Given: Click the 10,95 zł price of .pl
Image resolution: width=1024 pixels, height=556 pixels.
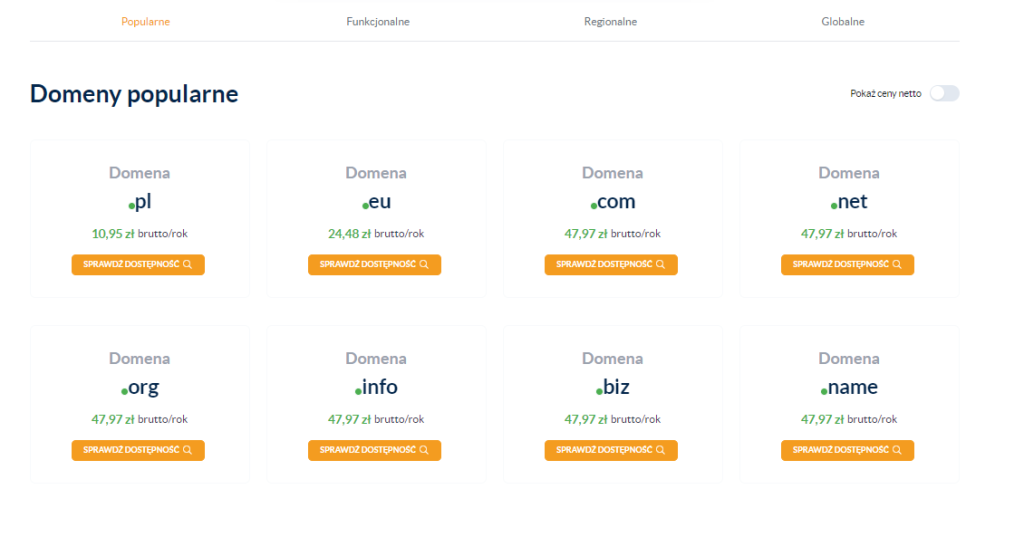Looking at the screenshot, I should pyautogui.click(x=113, y=233).
